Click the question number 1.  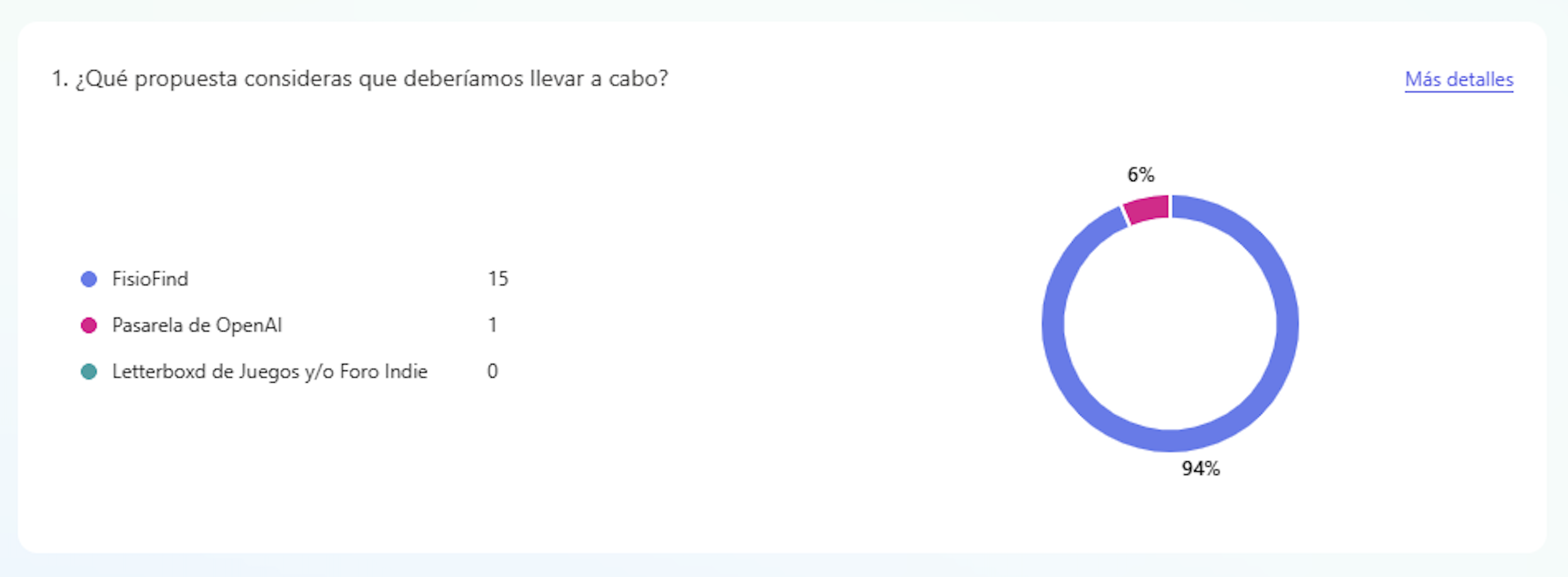[x=59, y=79]
